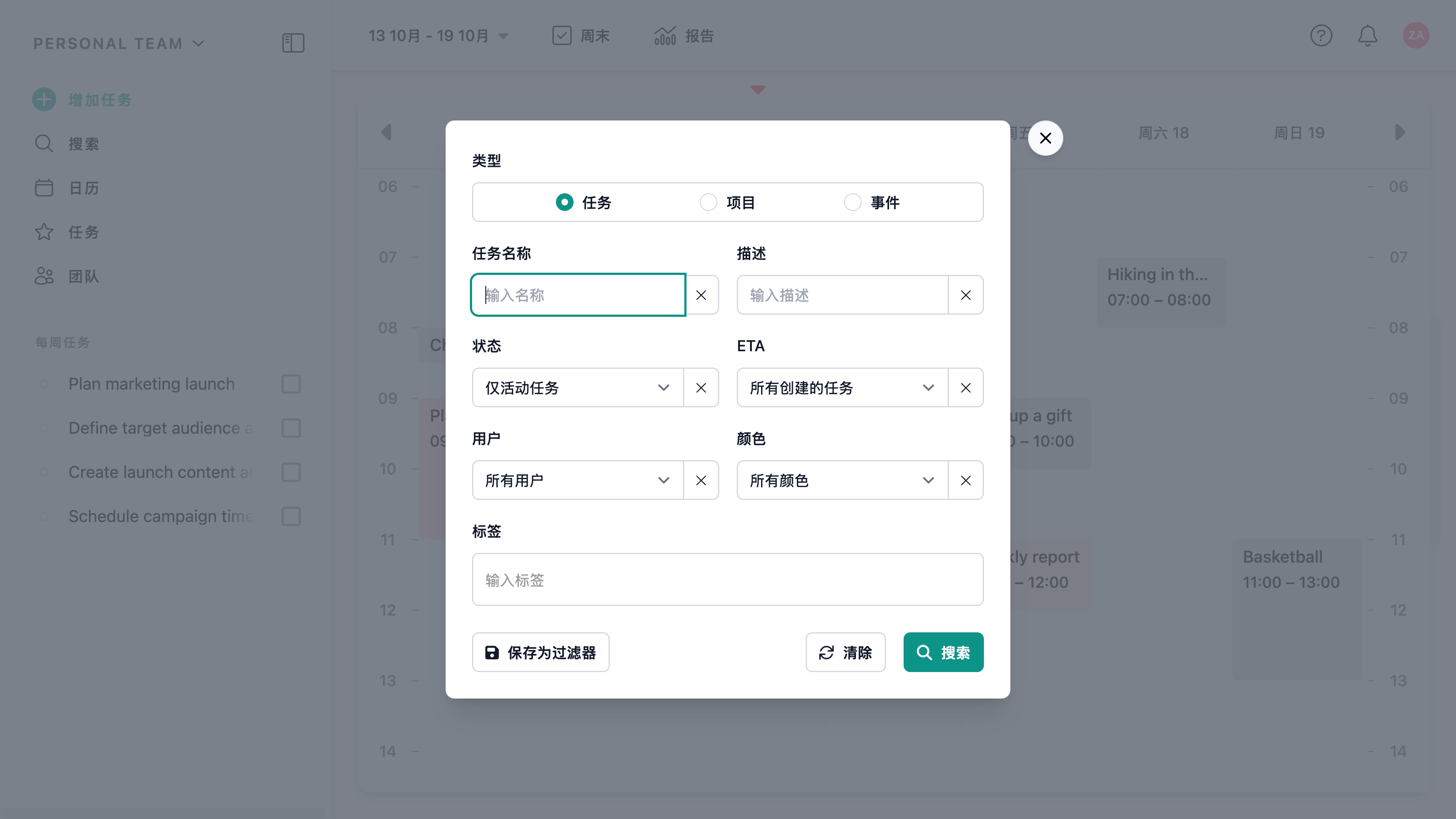Select the 项目 type radio button
Image resolution: width=1456 pixels, height=819 pixels.
708,203
